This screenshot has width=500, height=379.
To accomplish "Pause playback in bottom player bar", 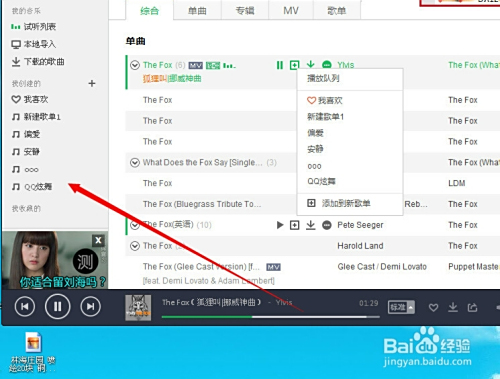I will pyautogui.click(x=57, y=307).
